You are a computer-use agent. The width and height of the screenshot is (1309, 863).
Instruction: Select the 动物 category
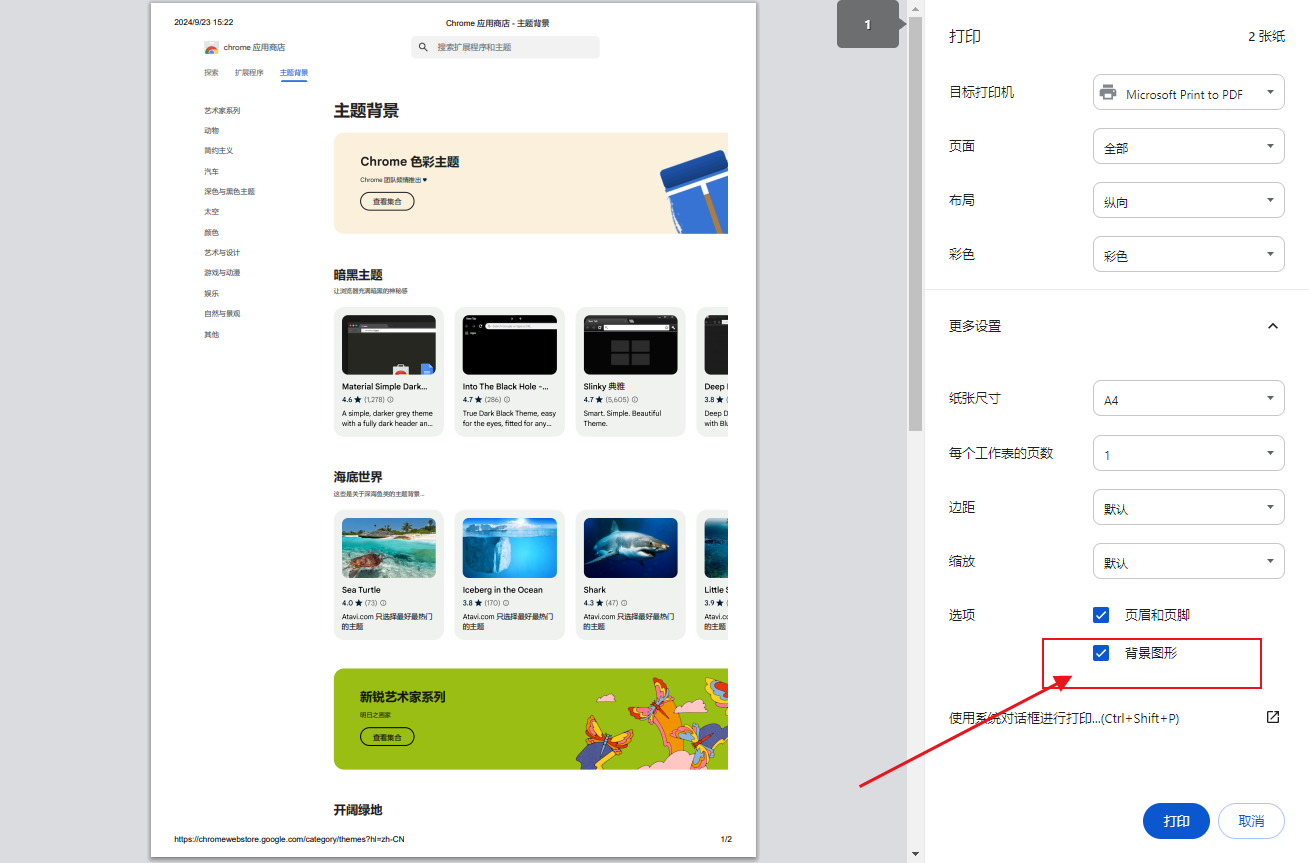pyautogui.click(x=211, y=130)
